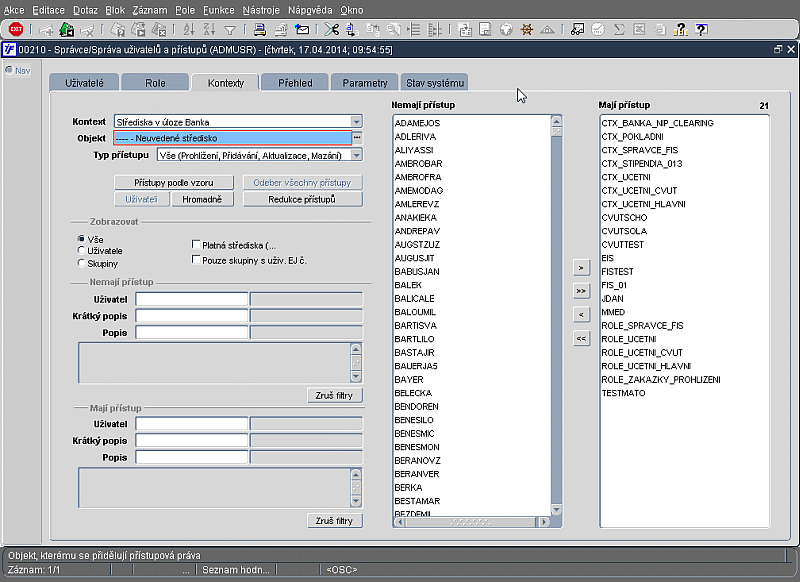
Task: Click the save record icon in the toolbar
Action: pos(66,30)
